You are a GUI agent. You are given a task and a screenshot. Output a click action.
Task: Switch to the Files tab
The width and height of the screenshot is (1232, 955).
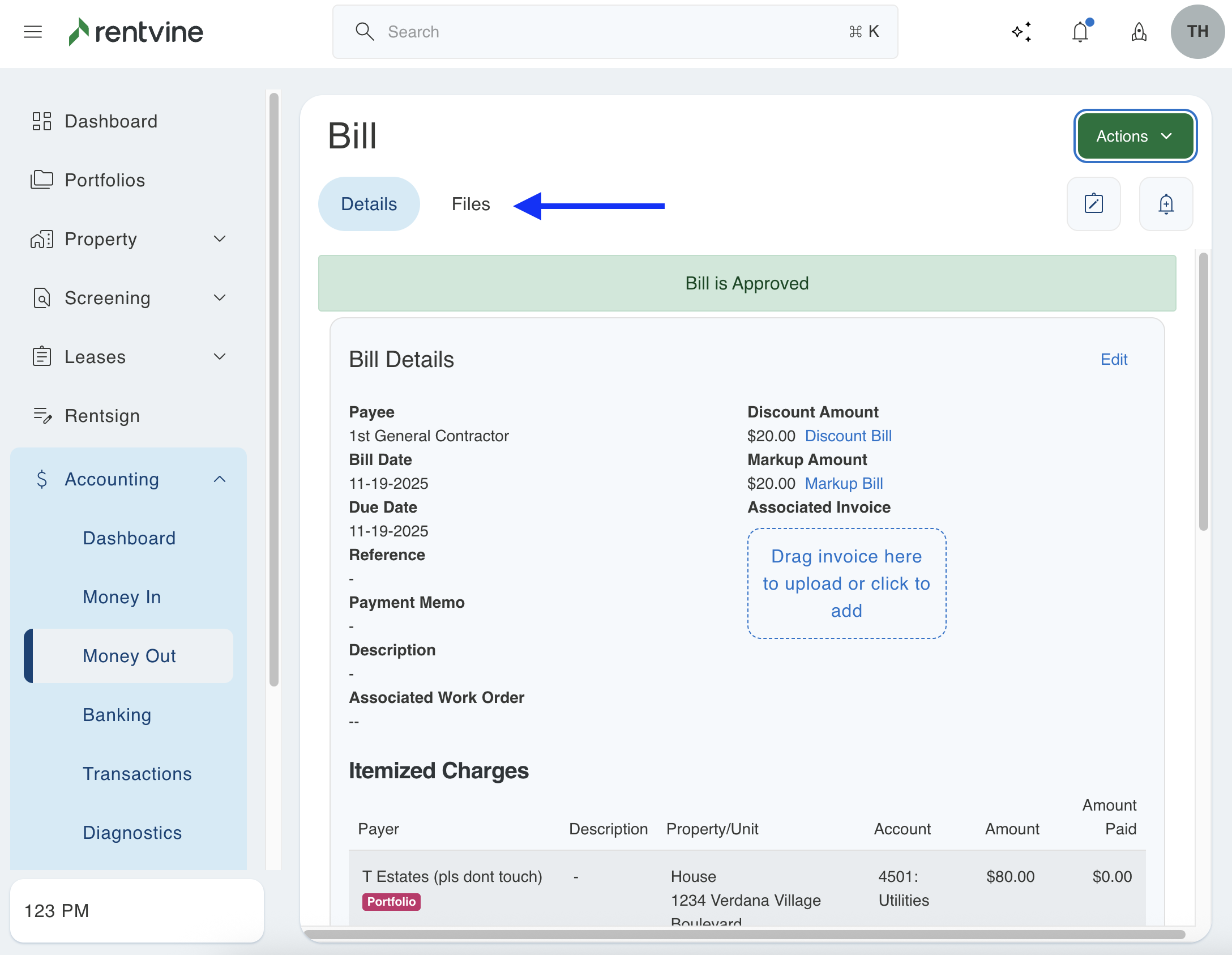[470, 204]
